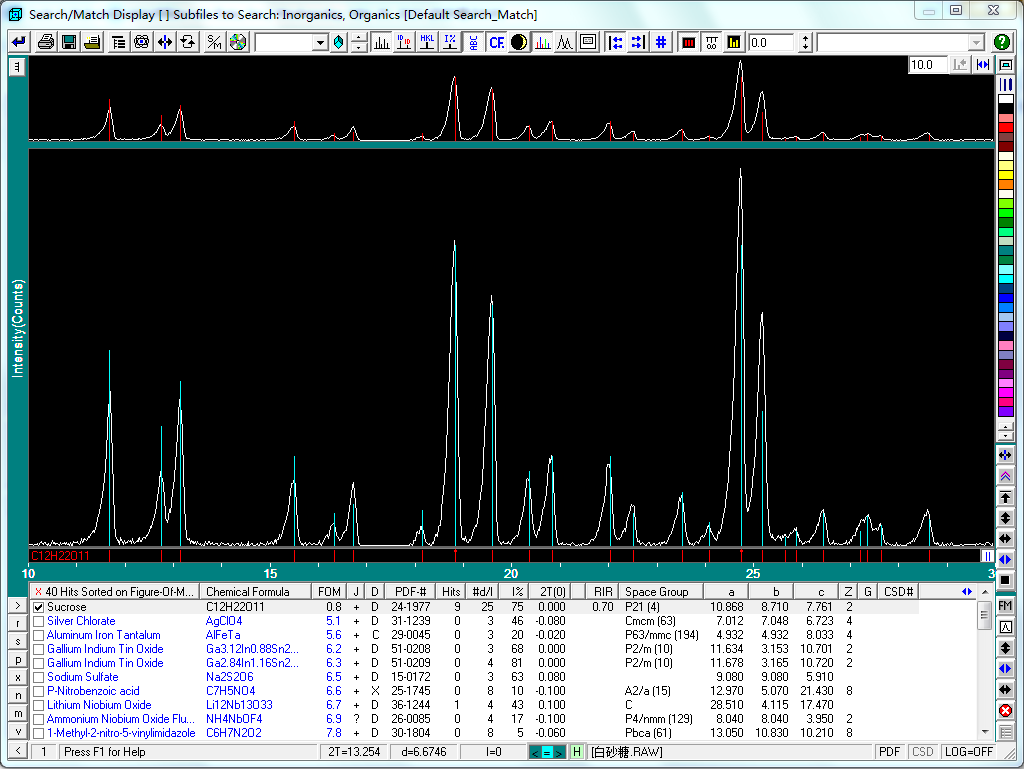1024x769 pixels.
Task: Check the Silver Chlorate hit checkbox
Action: [x=39, y=621]
